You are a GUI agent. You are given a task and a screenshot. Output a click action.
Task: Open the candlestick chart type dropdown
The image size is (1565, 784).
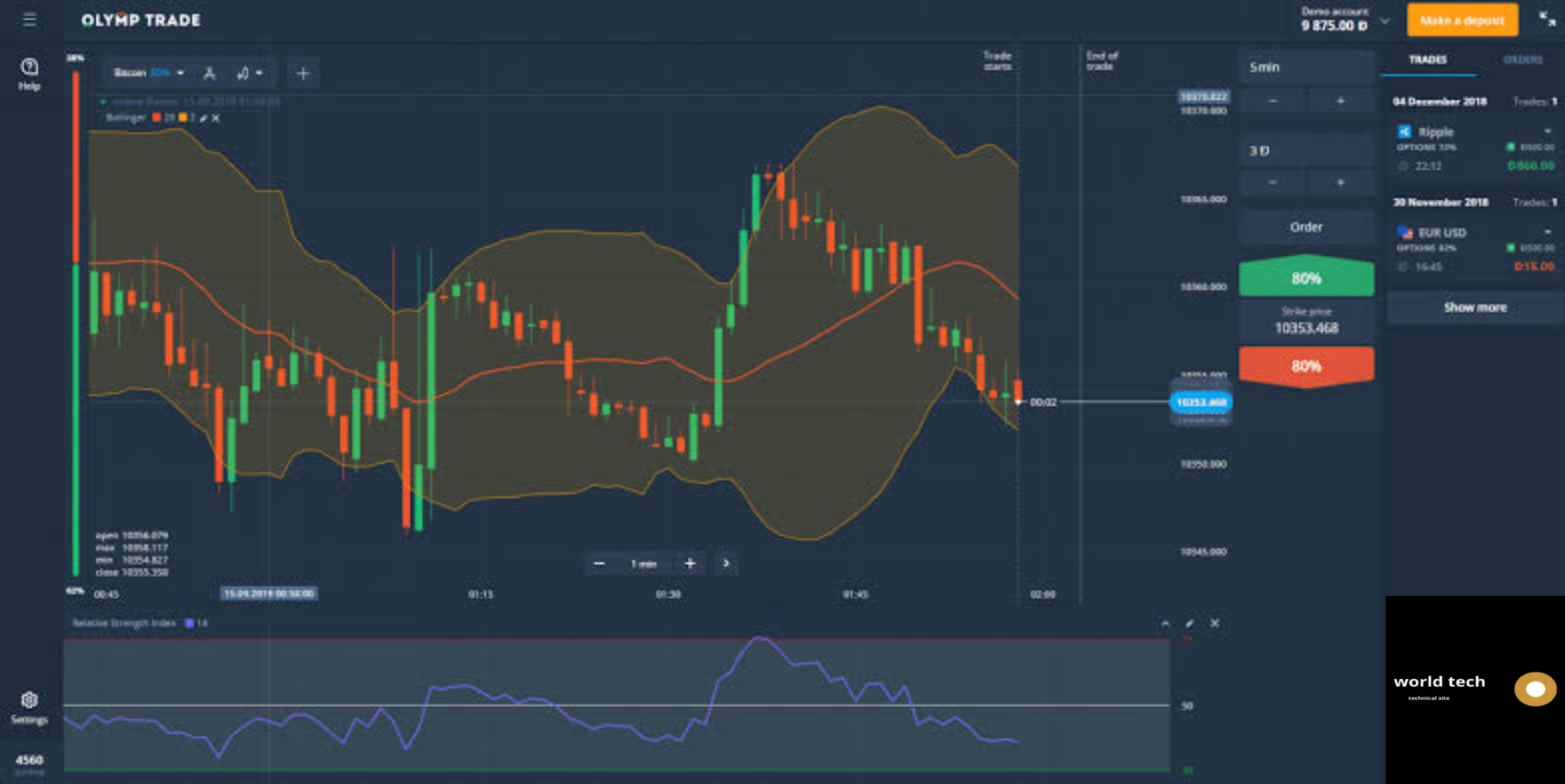coord(249,73)
